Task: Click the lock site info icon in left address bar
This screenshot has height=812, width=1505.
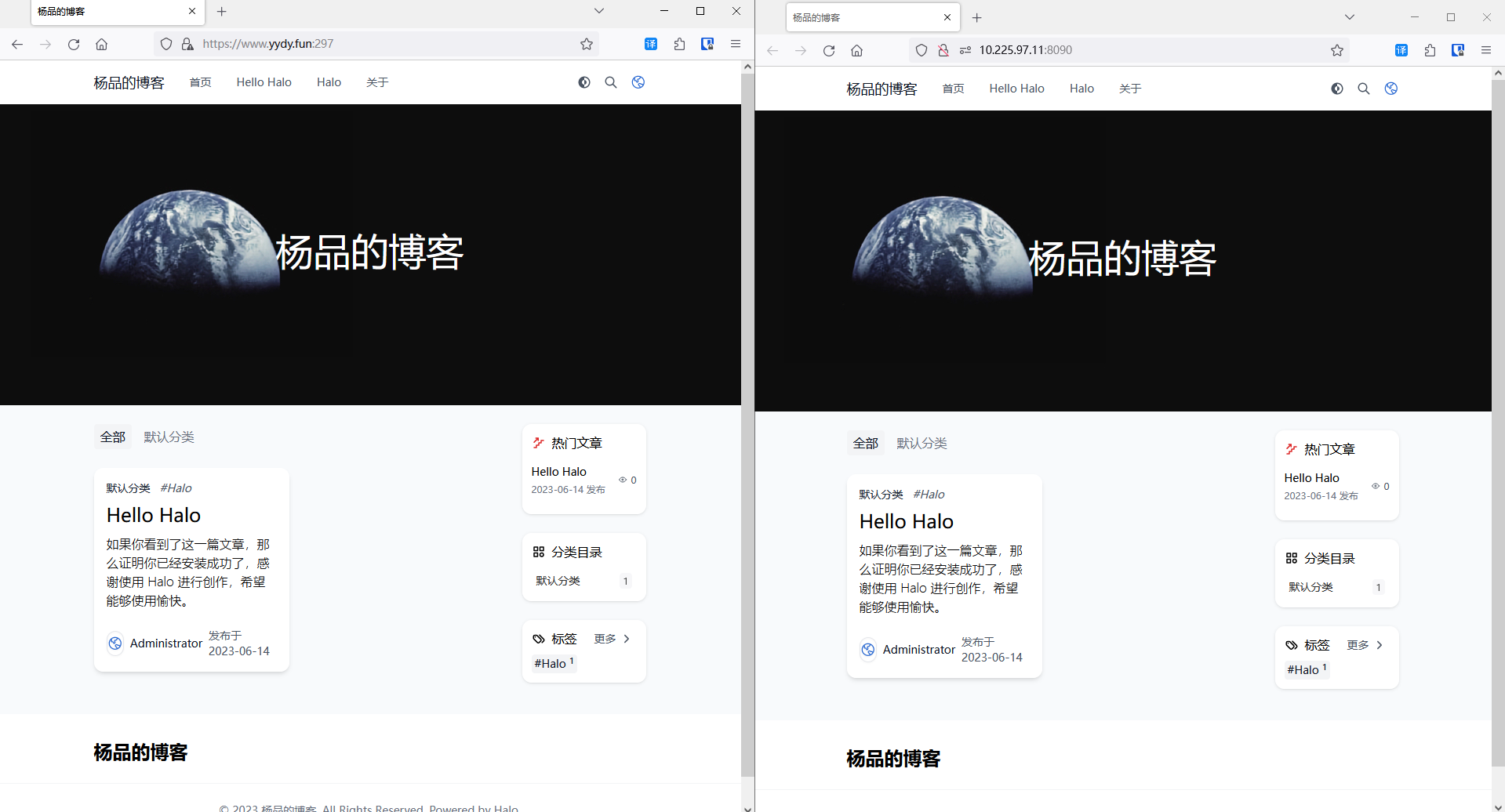Action: pos(187,44)
